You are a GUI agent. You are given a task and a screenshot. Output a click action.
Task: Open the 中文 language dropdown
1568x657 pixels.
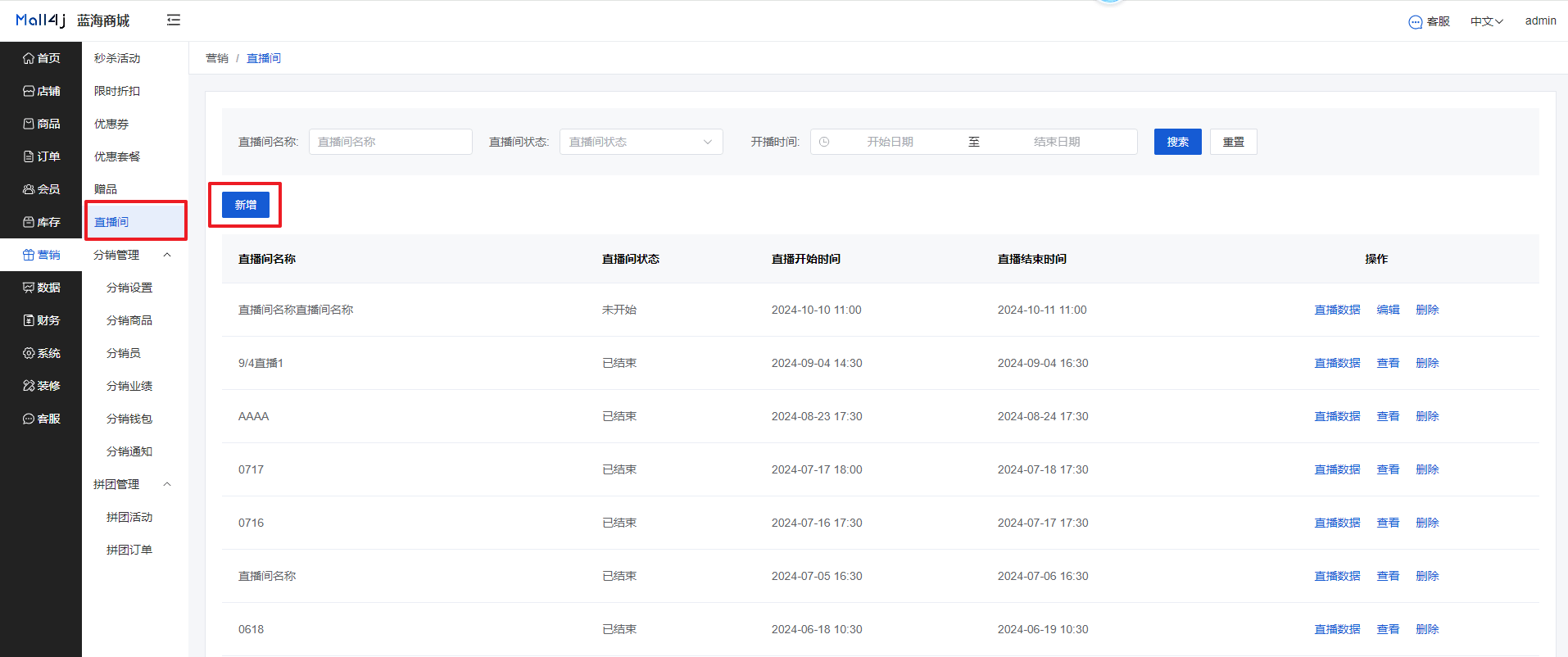click(x=1486, y=21)
